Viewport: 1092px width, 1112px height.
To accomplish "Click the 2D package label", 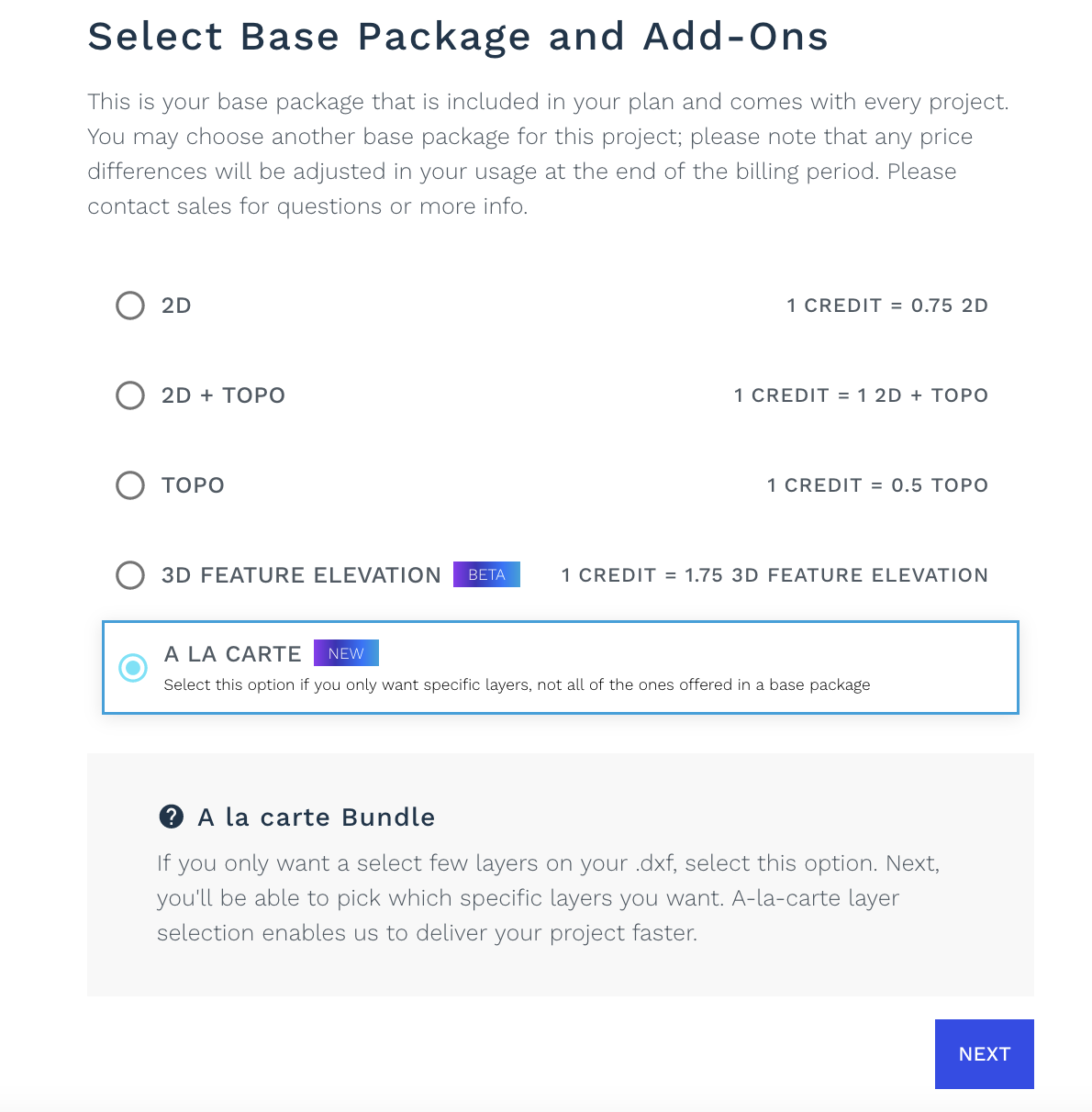I will (176, 306).
